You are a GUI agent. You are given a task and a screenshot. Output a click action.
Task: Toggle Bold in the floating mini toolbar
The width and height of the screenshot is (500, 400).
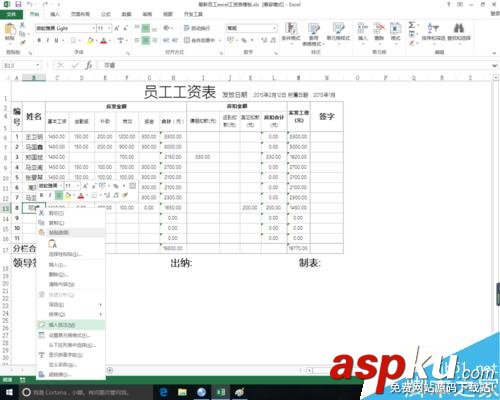pyautogui.click(x=42, y=195)
